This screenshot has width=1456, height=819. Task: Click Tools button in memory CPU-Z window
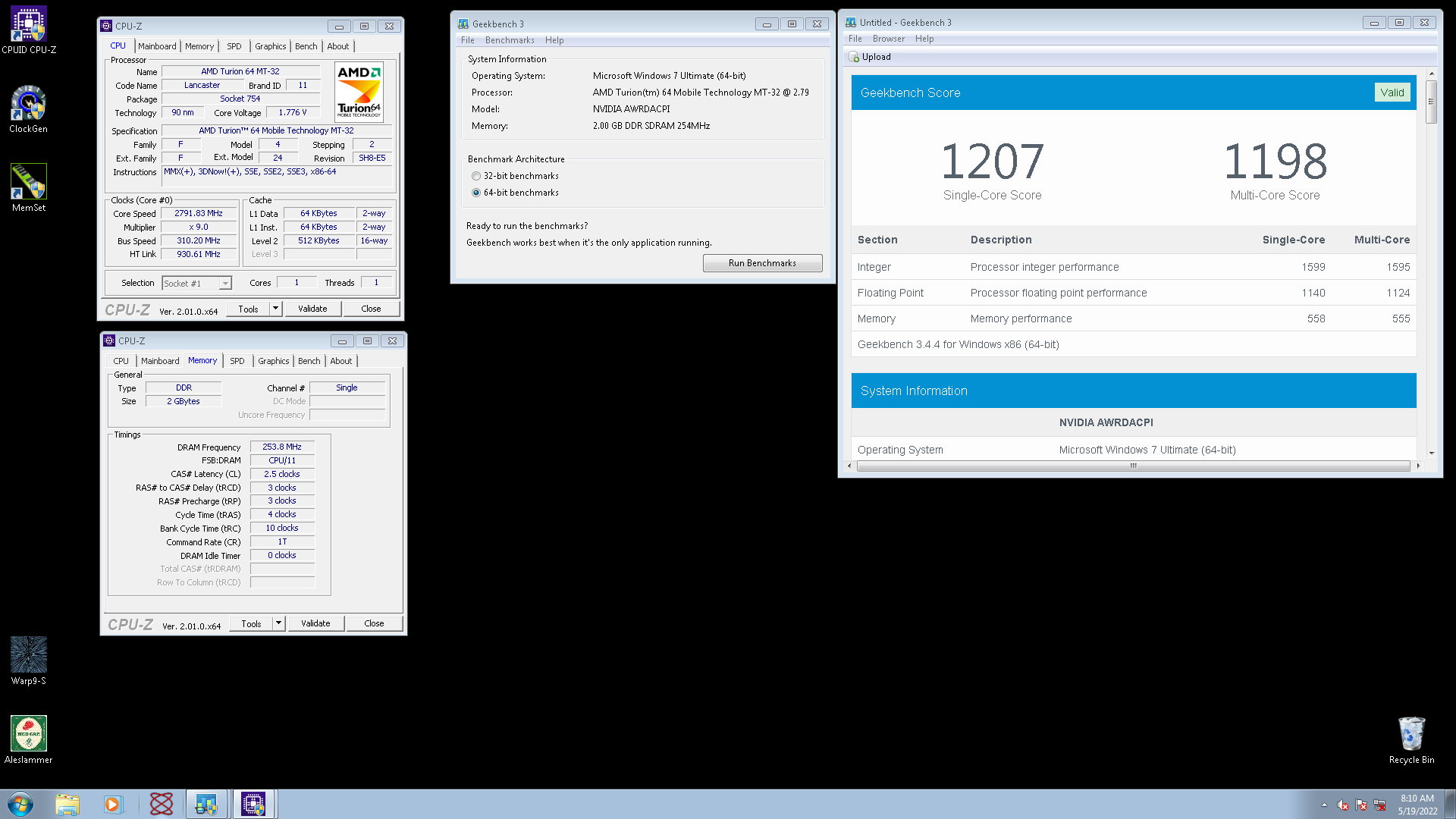[251, 623]
